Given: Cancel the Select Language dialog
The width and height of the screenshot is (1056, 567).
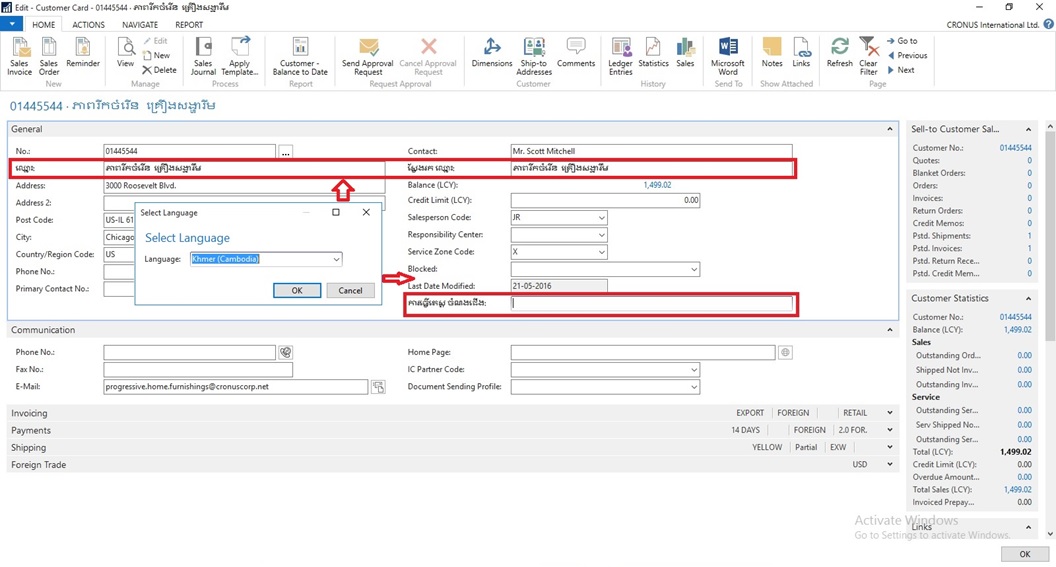Looking at the screenshot, I should tap(350, 290).
